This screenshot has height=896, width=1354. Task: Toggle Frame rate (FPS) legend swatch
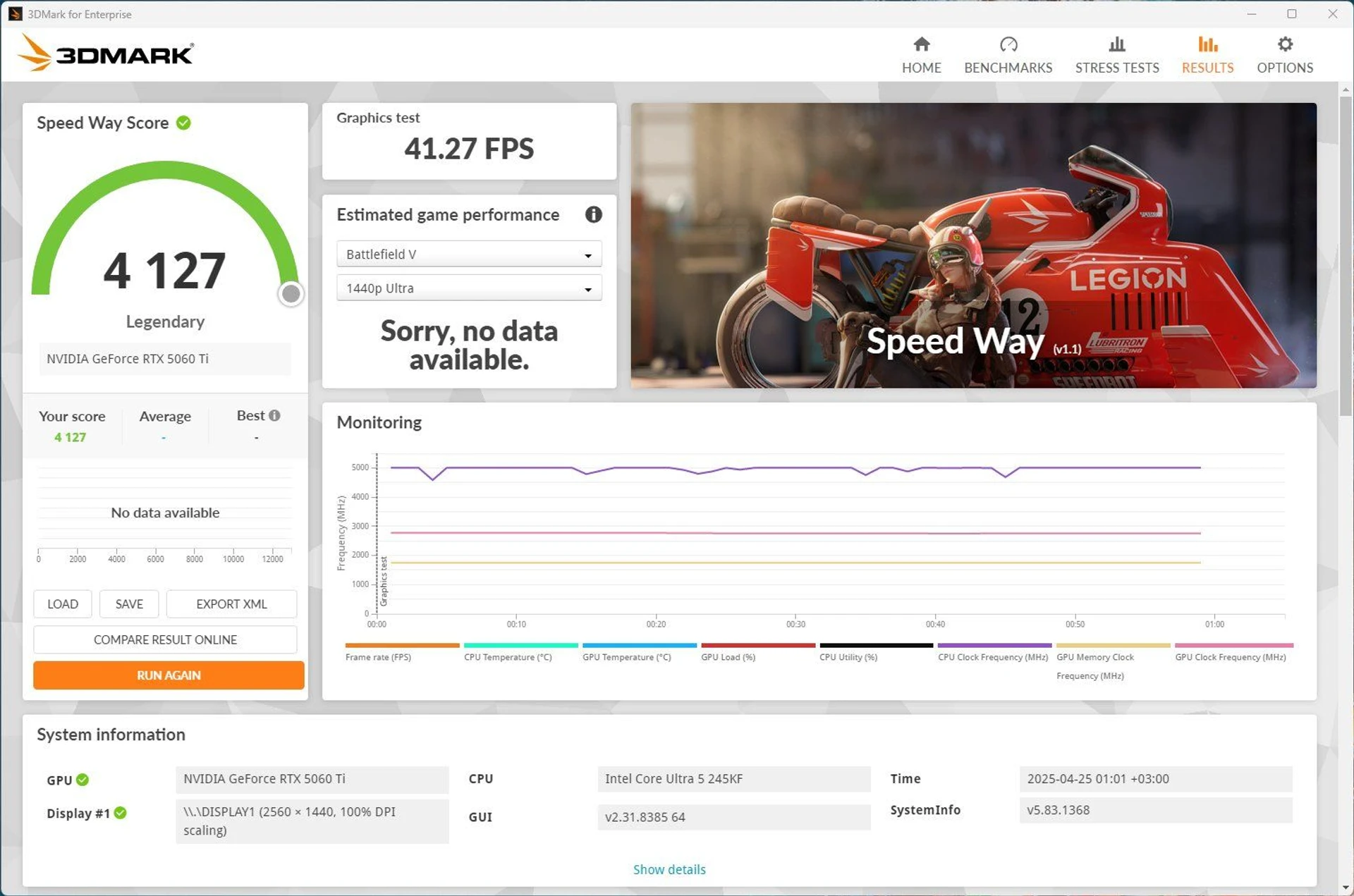point(402,645)
